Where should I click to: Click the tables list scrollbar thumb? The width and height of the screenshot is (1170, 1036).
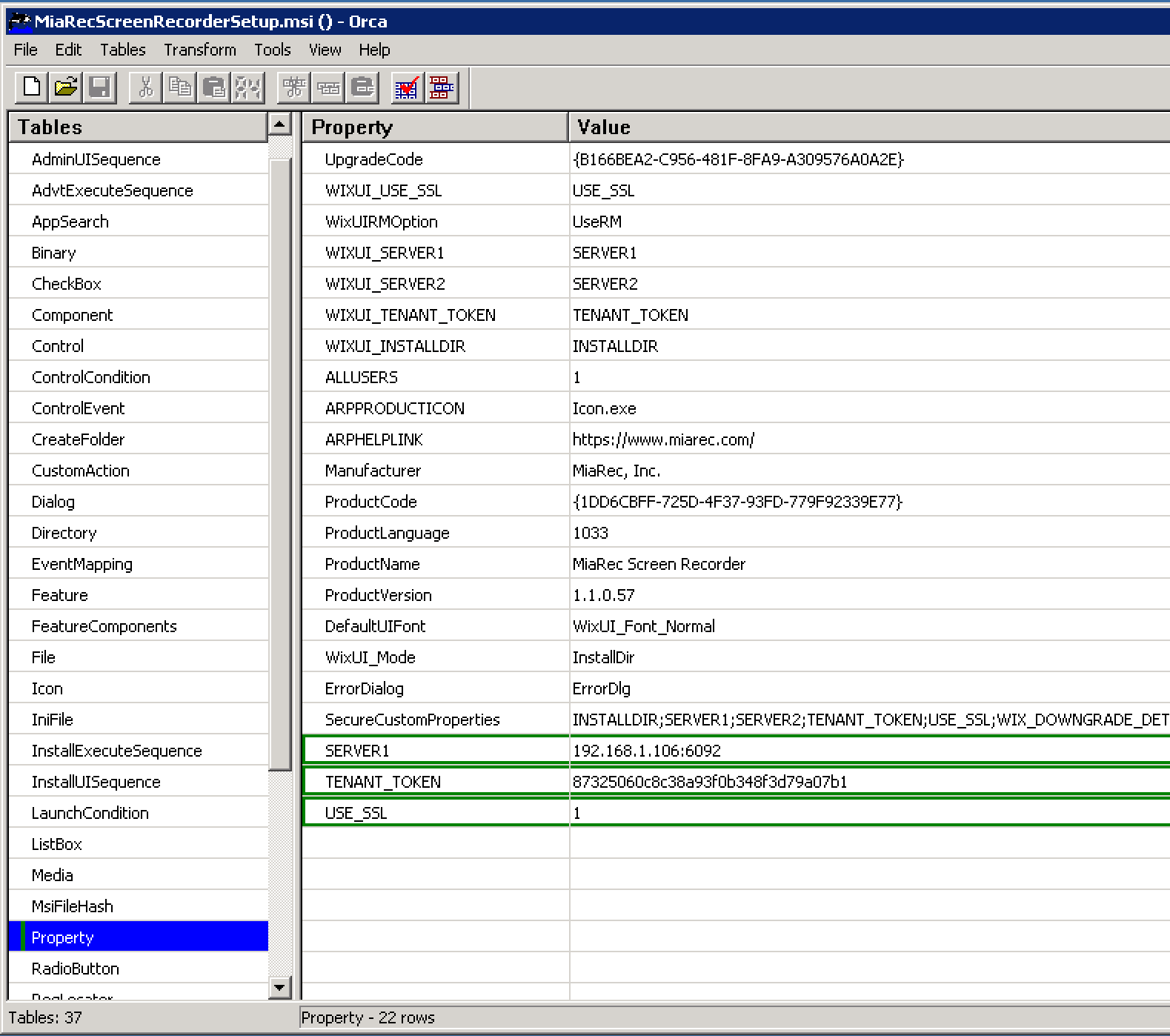pos(280,464)
